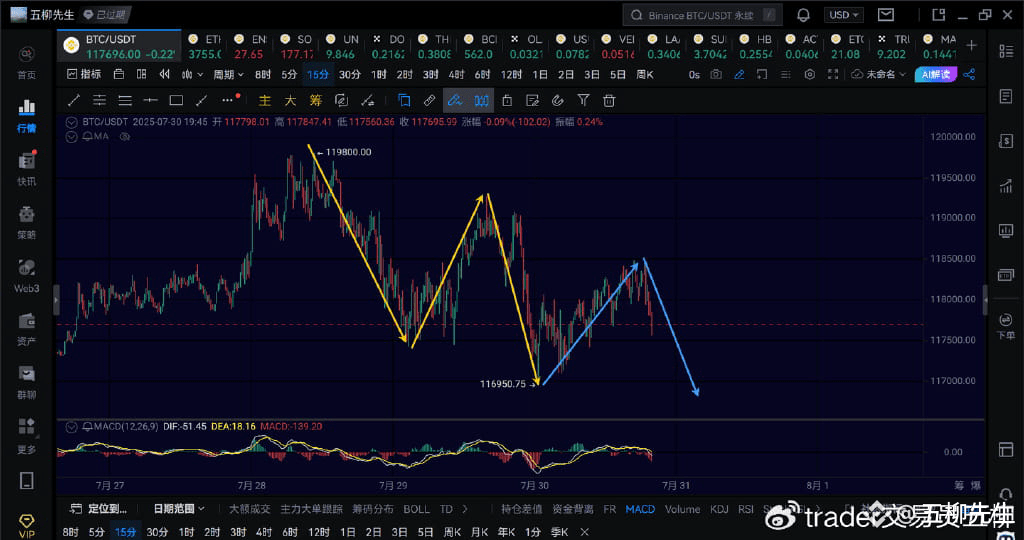Viewport: 1024px width, 540px height.
Task: Expand the 日期范围 date range dropdown
Action: pyautogui.click(x=179, y=509)
